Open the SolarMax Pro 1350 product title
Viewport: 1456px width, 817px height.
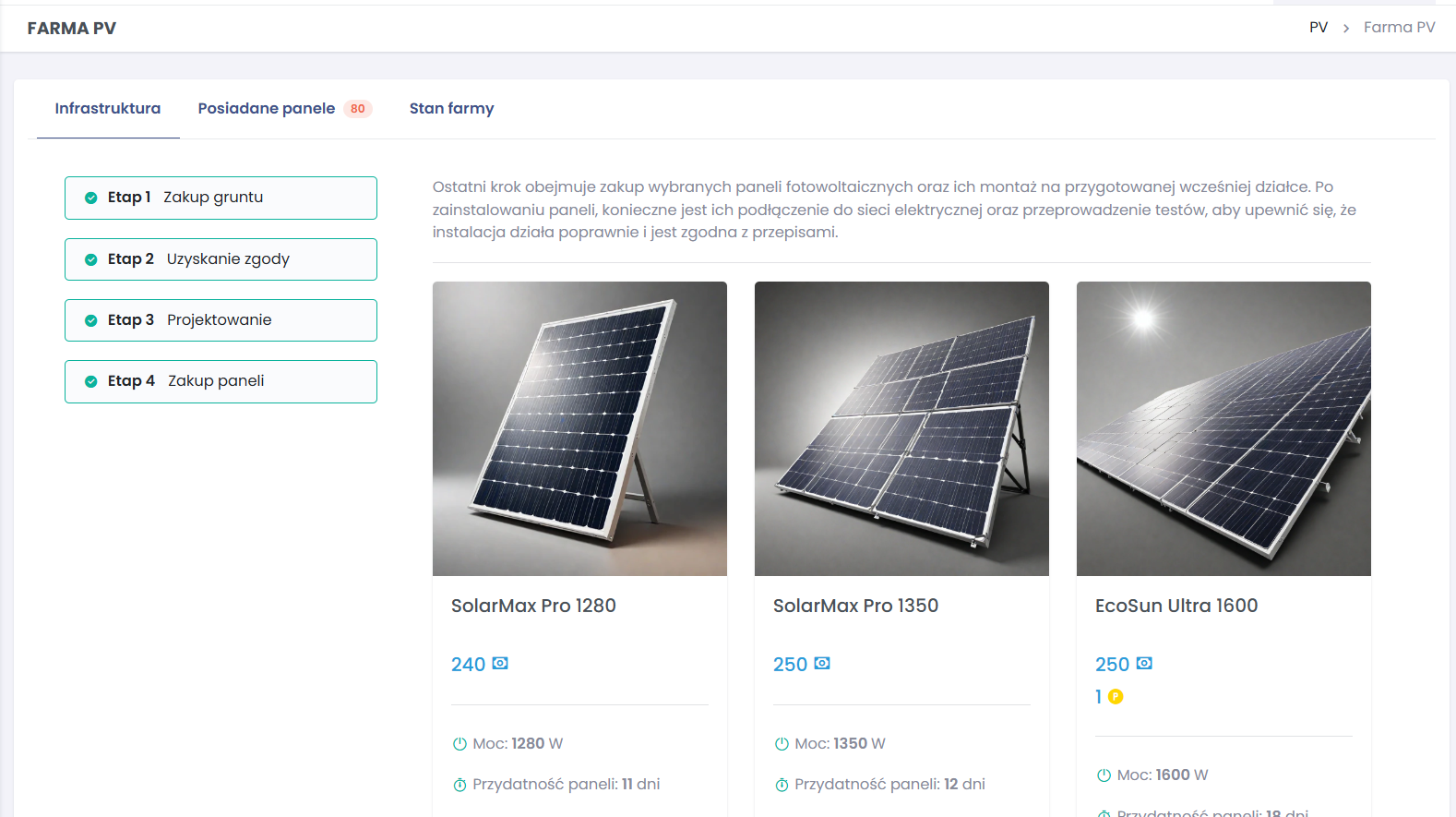(855, 606)
